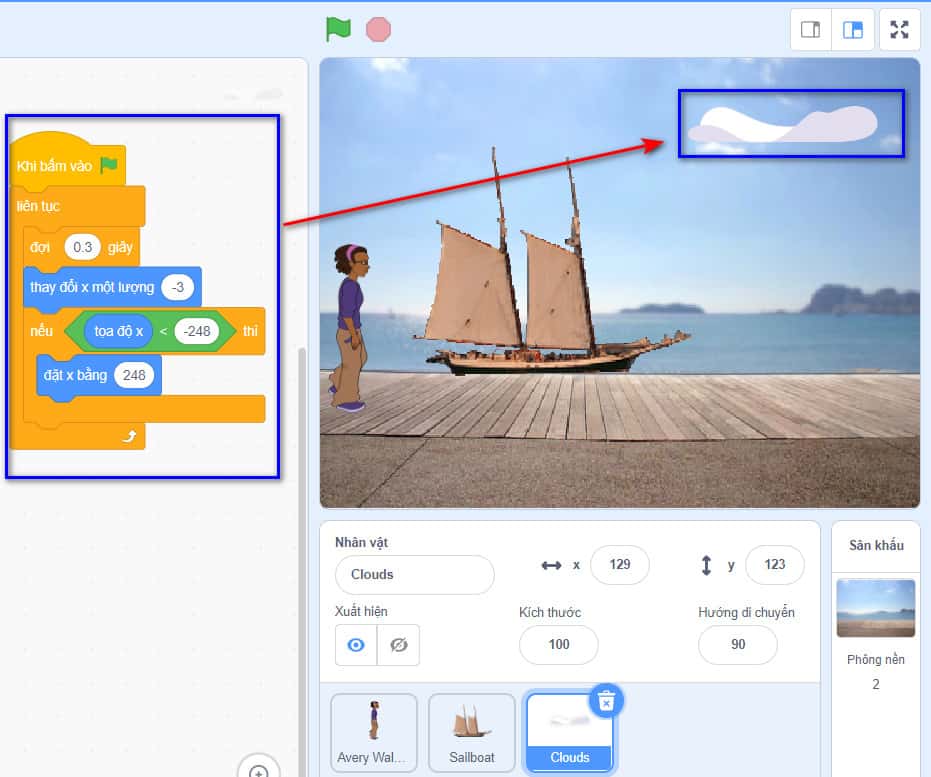Click the wait value 0.3 in block
This screenshot has width=931, height=777.
82,247
